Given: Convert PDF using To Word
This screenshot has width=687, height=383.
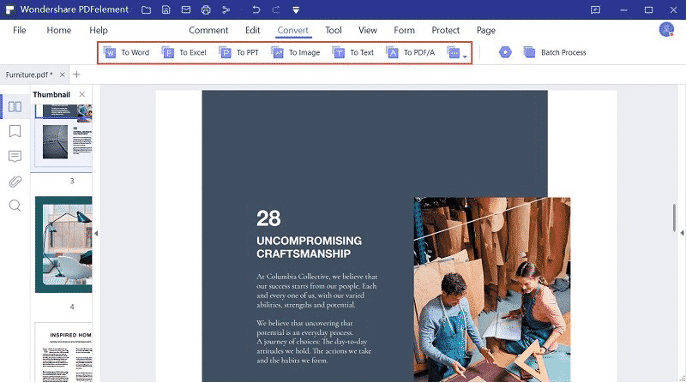Looking at the screenshot, I should (x=127, y=53).
